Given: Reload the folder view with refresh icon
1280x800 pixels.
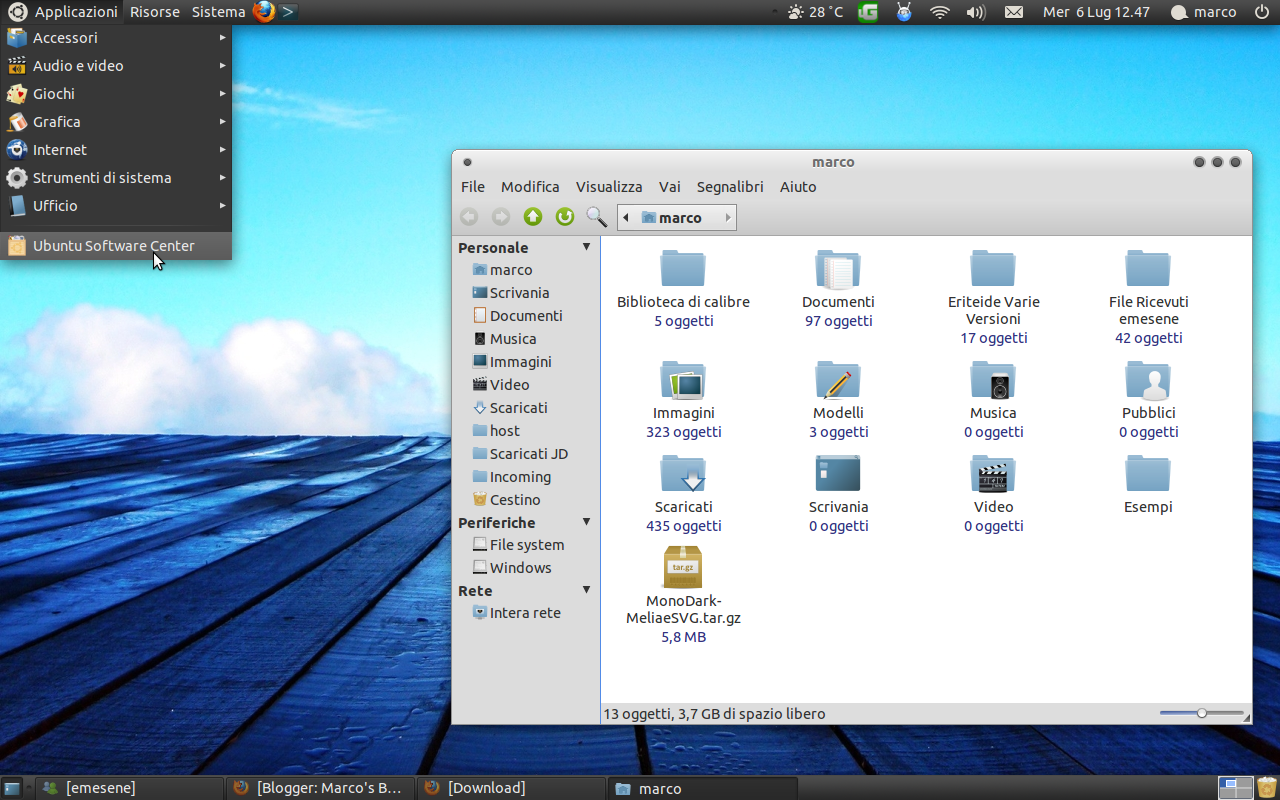Looking at the screenshot, I should click(x=564, y=216).
